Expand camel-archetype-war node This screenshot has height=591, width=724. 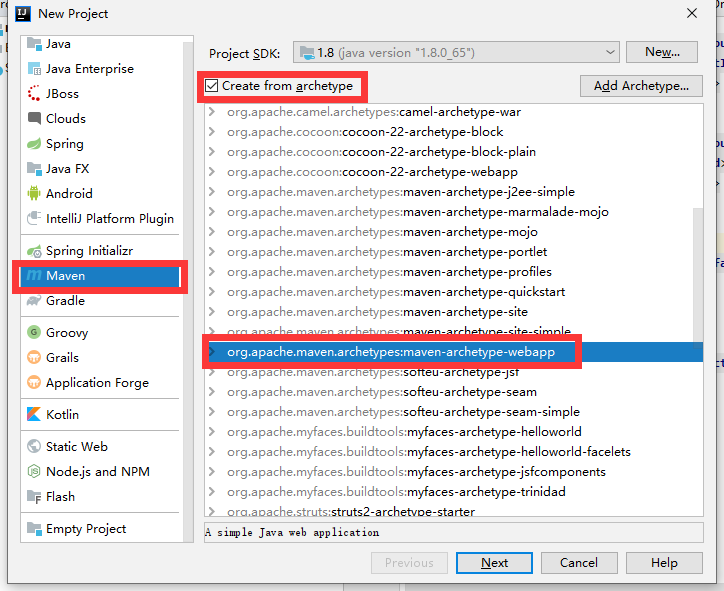[212, 112]
